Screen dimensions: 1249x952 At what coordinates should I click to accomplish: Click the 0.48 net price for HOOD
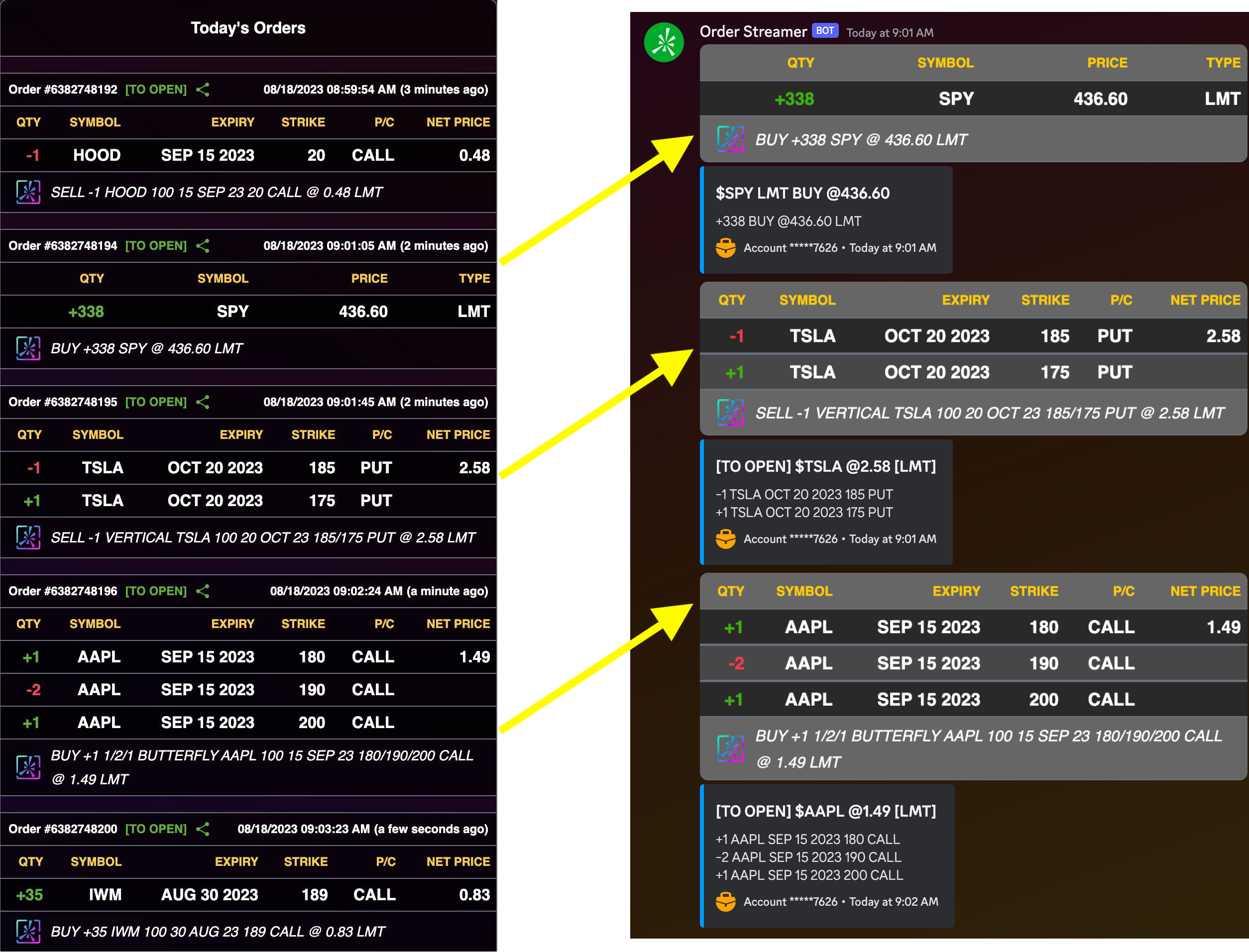474,155
